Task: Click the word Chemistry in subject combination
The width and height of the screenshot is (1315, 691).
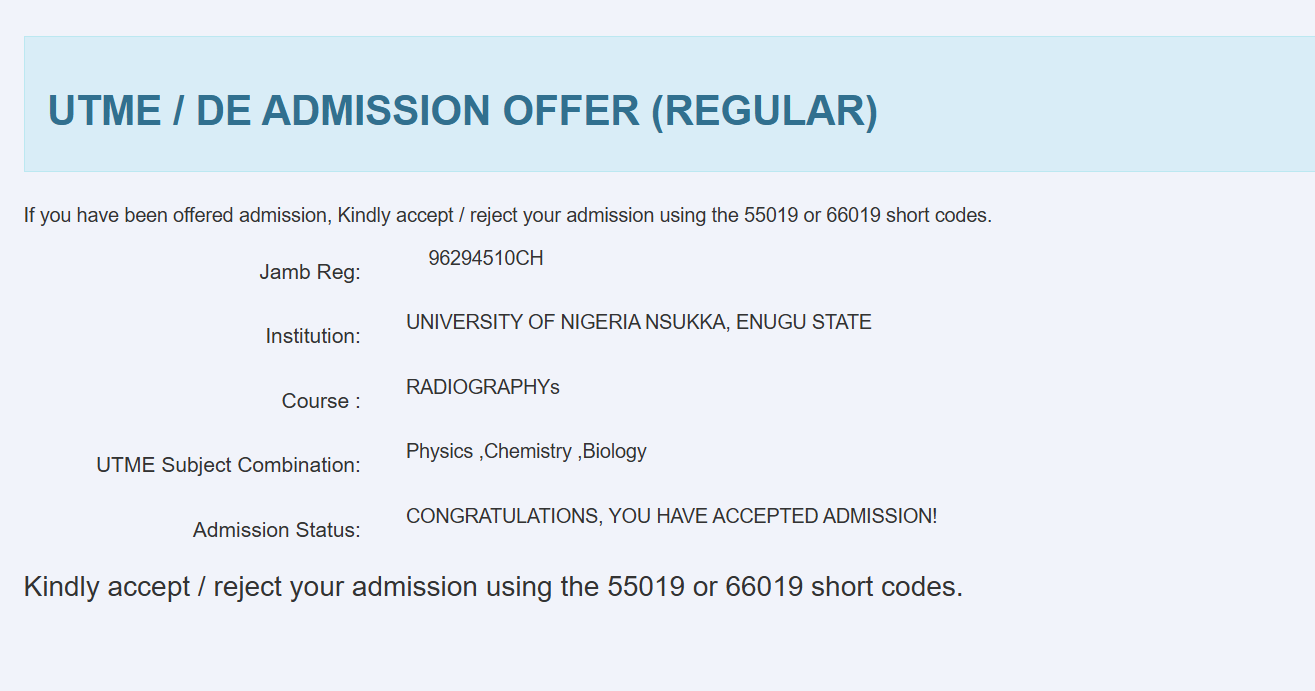Action: tap(528, 451)
